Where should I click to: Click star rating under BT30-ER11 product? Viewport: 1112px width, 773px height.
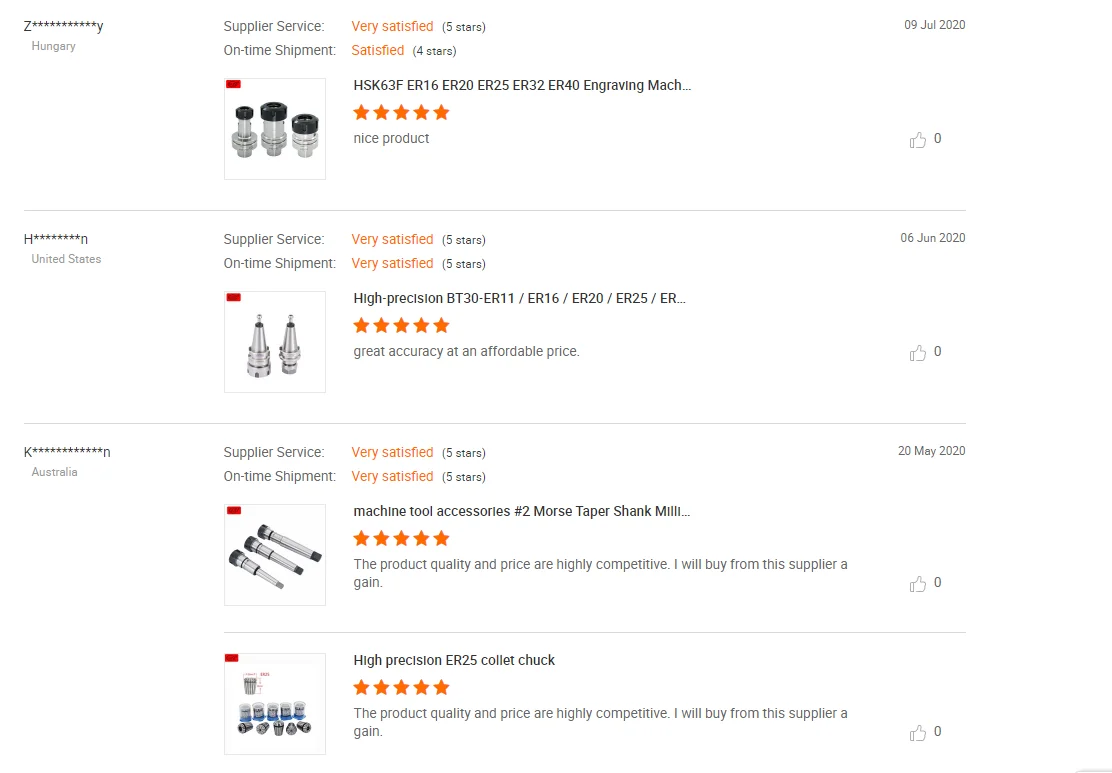[x=401, y=326]
